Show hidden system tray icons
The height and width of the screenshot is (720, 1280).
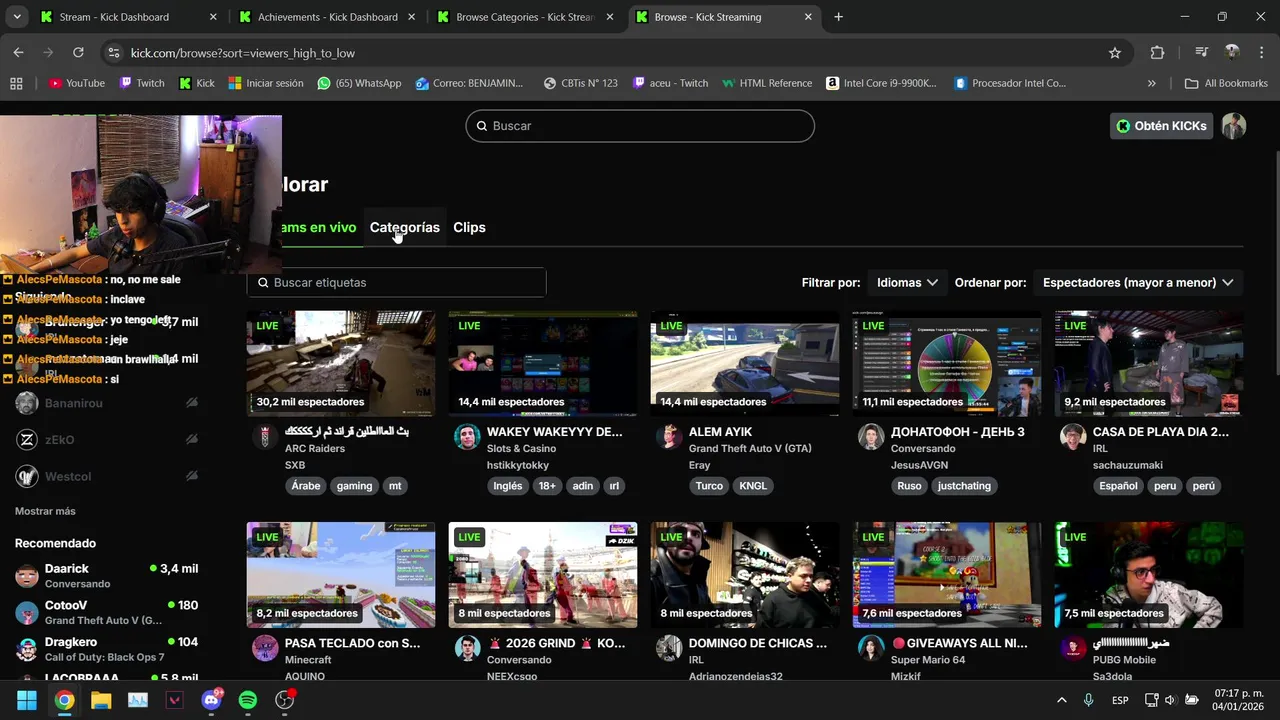tap(1061, 700)
